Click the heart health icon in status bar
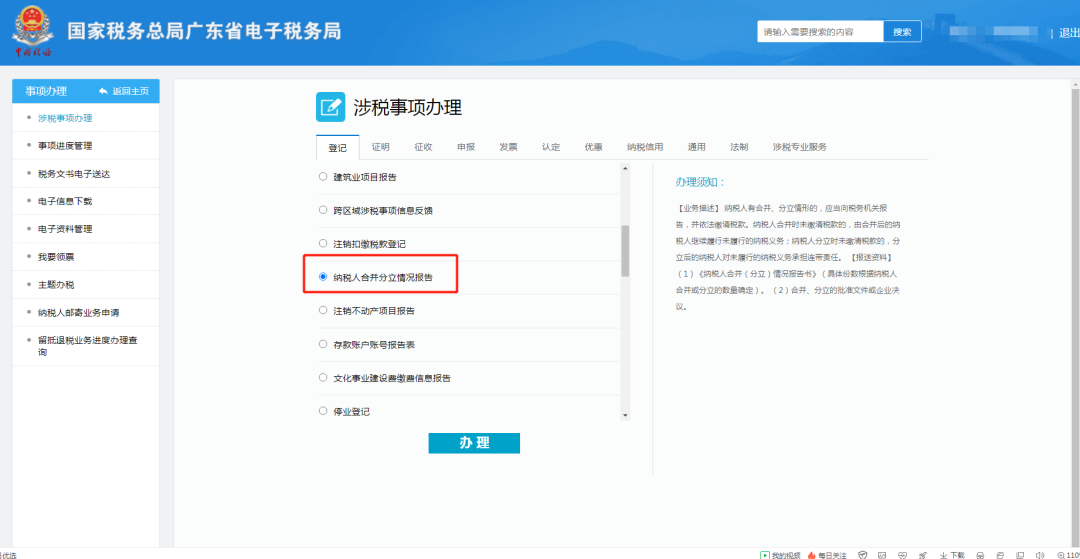1080x559 pixels. 902,555
